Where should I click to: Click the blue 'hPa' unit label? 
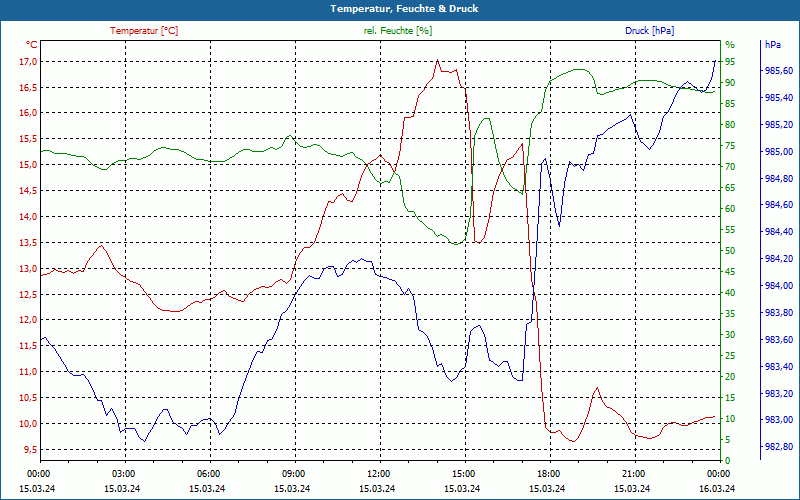(773, 44)
